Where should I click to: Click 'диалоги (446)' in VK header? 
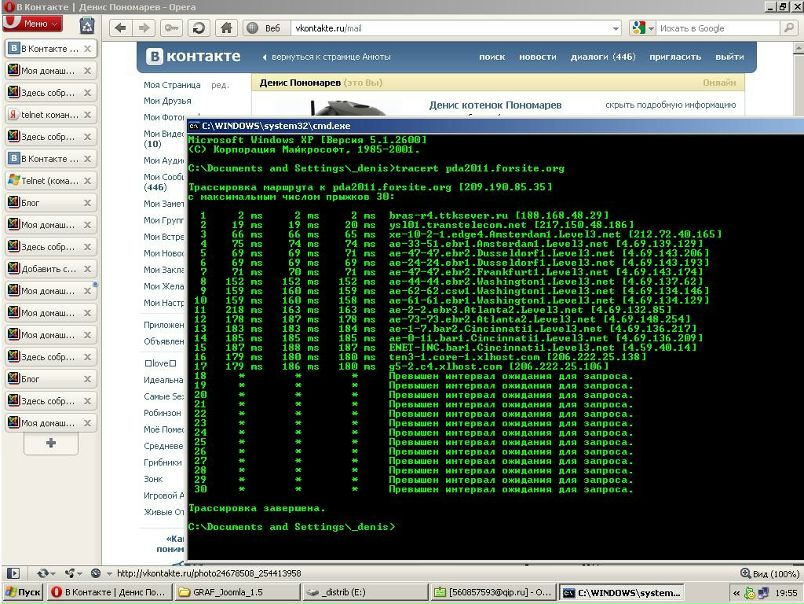pos(602,57)
